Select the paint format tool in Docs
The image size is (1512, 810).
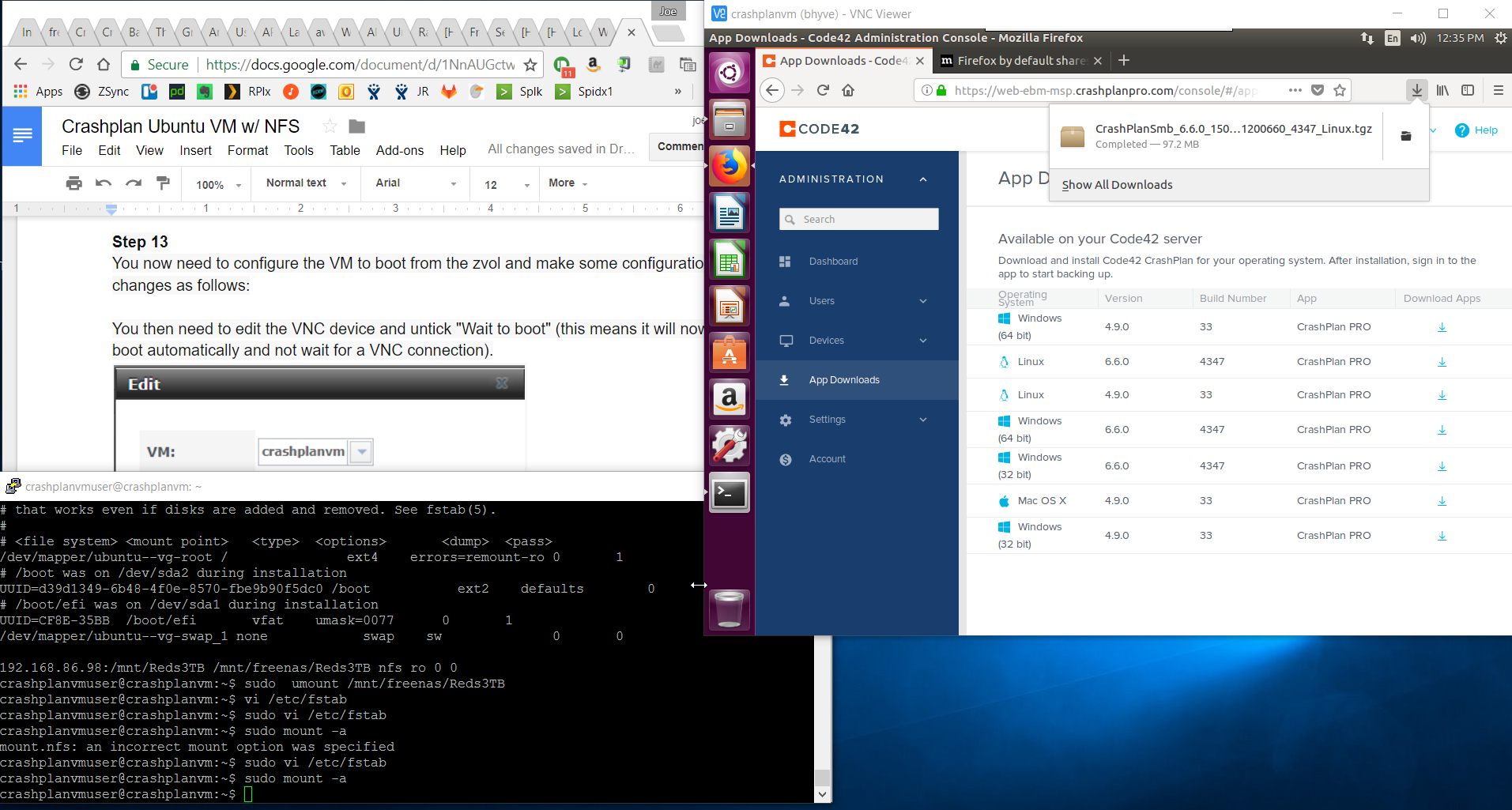[164, 183]
